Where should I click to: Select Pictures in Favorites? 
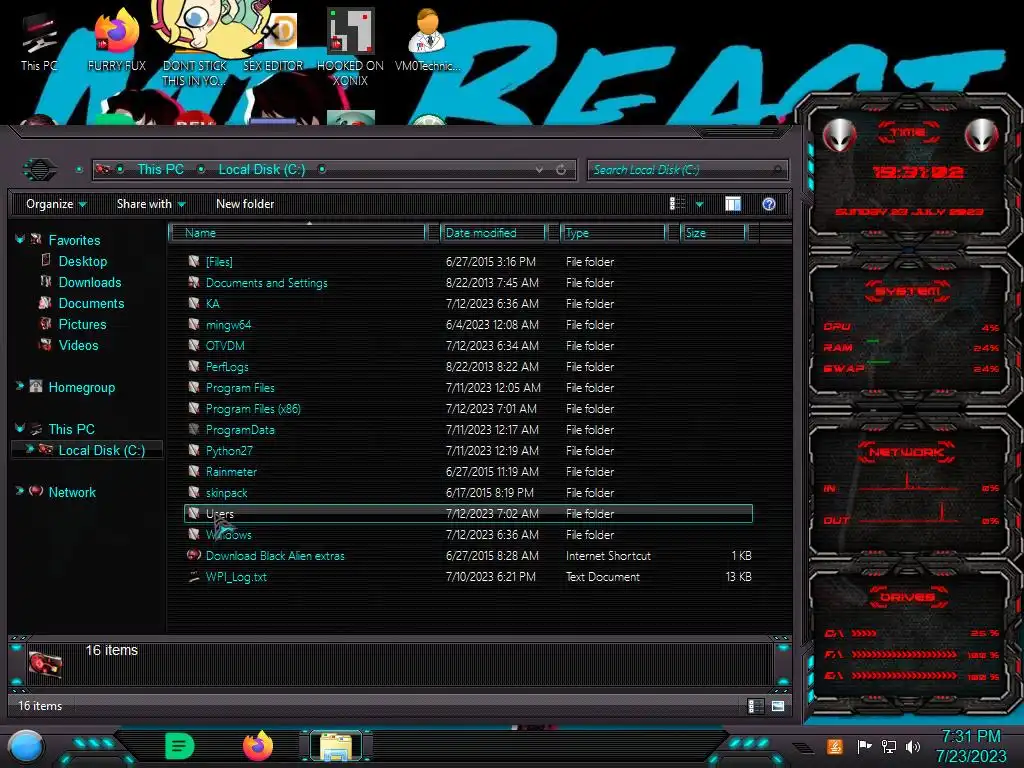point(82,324)
